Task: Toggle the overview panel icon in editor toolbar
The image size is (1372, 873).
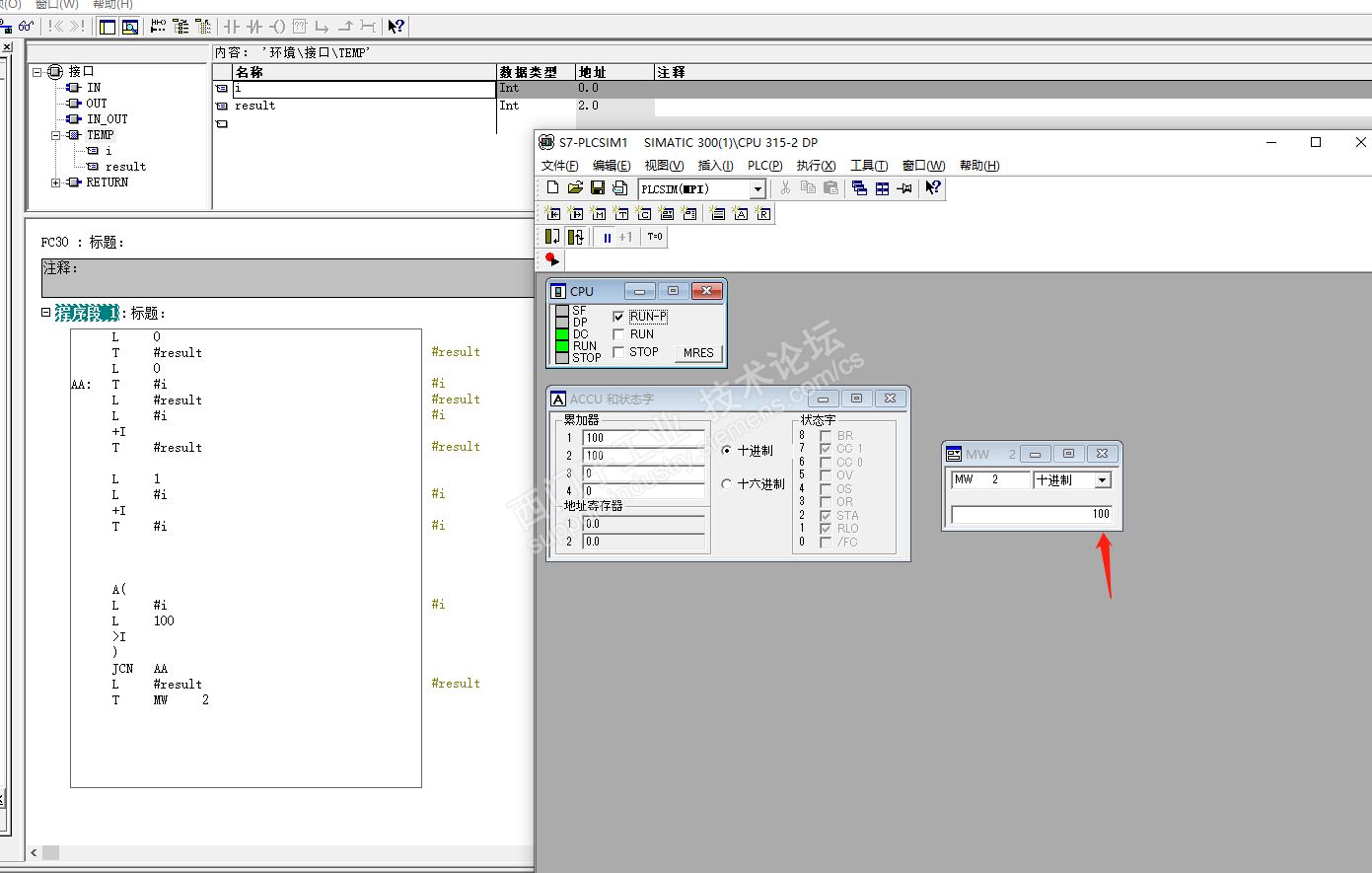Action: (108, 27)
